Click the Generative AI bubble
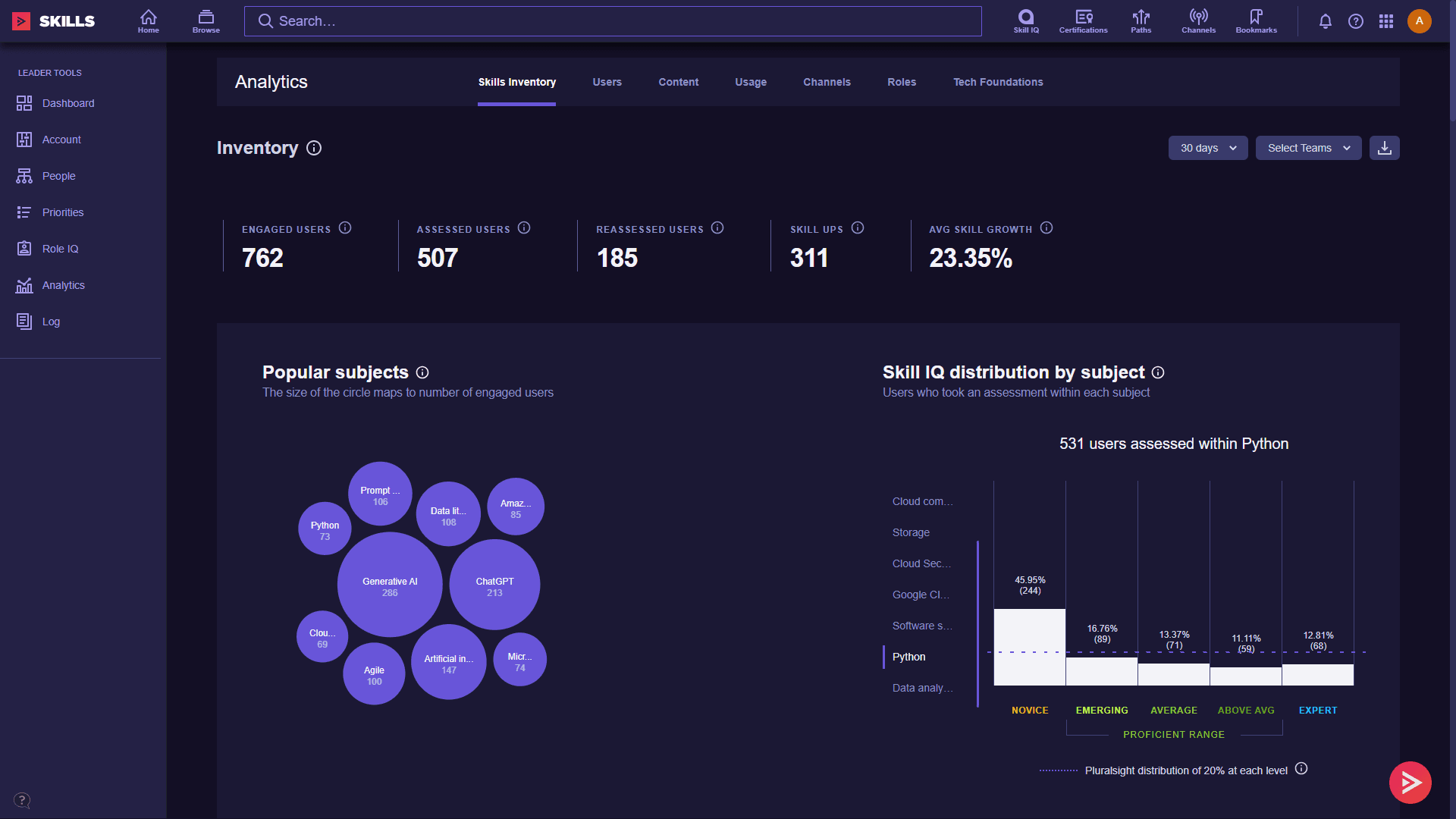 point(389,585)
